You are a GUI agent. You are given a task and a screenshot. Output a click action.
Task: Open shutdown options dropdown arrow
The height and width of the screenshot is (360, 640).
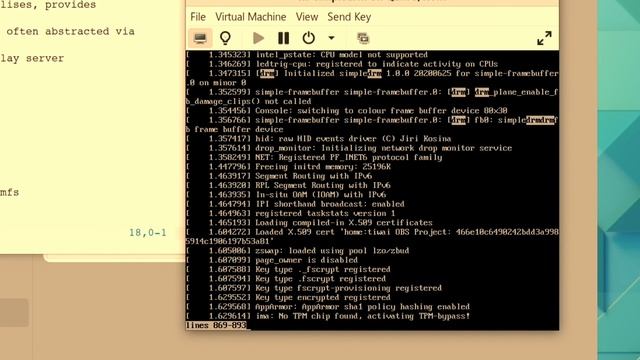click(331, 38)
